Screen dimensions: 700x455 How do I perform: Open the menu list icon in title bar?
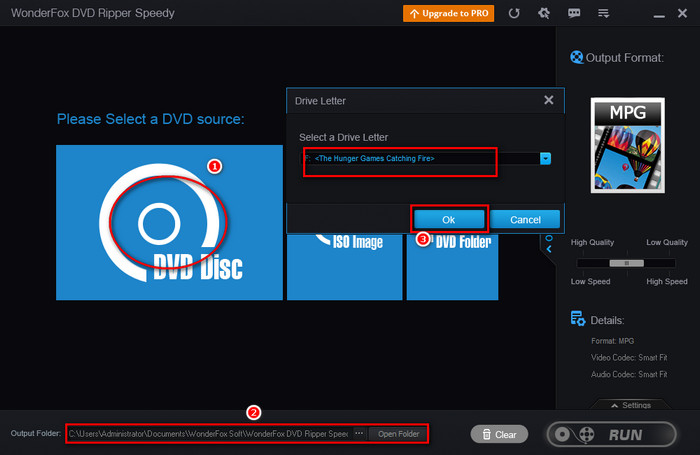pos(604,13)
